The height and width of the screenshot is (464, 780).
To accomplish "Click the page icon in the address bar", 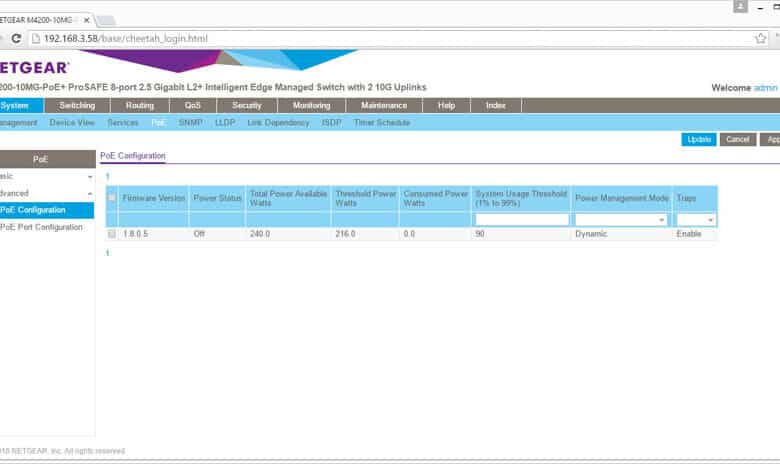I will pos(36,38).
